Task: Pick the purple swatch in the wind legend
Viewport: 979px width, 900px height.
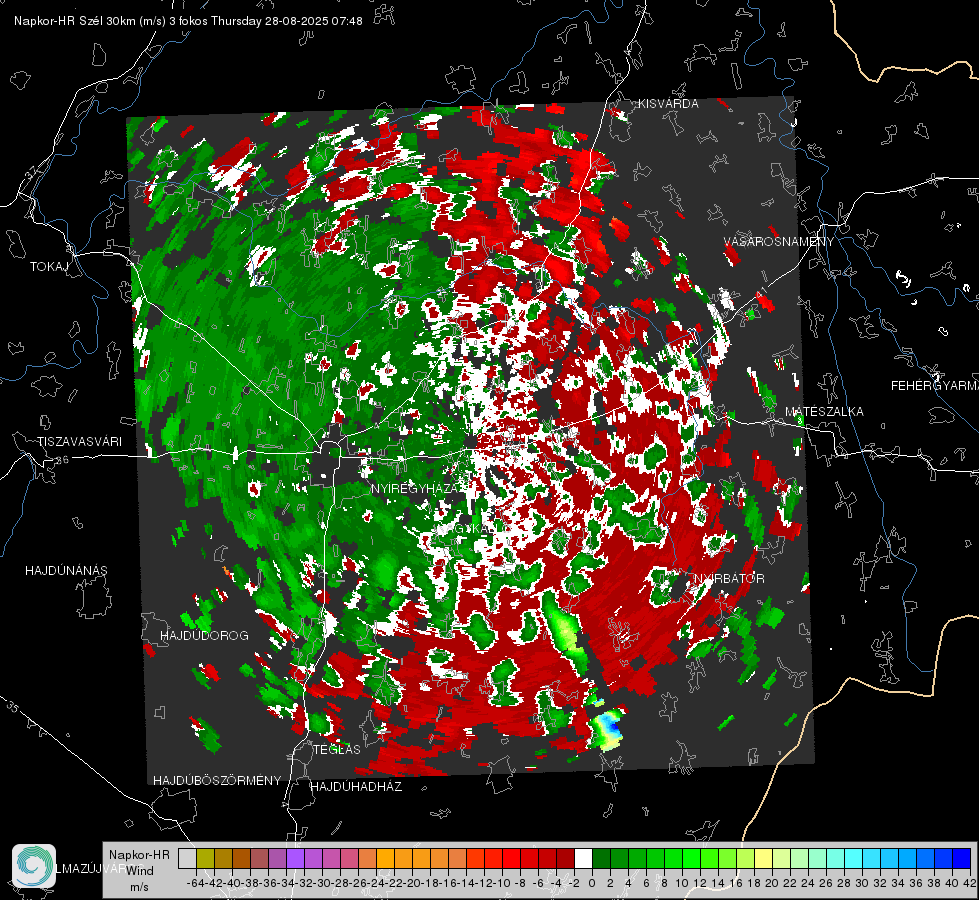Action: coord(295,858)
